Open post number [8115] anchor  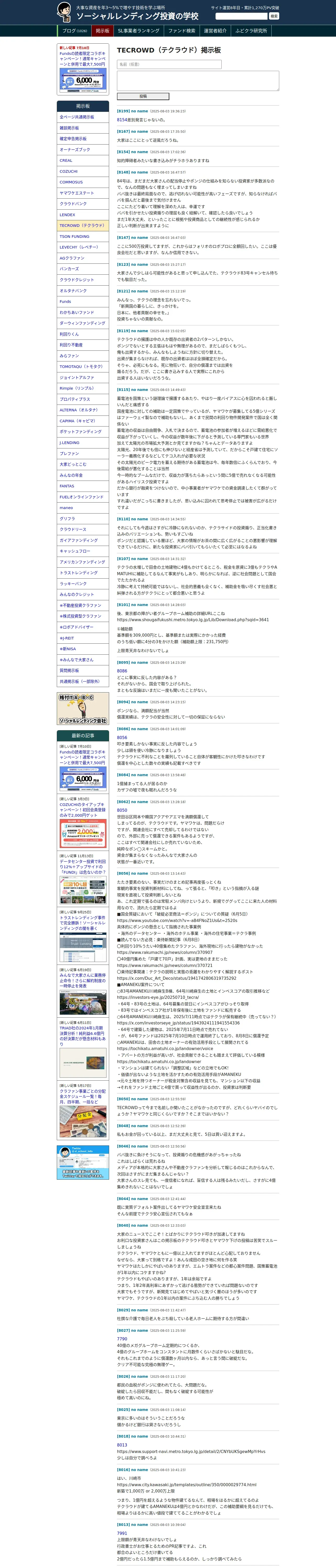[123, 390]
